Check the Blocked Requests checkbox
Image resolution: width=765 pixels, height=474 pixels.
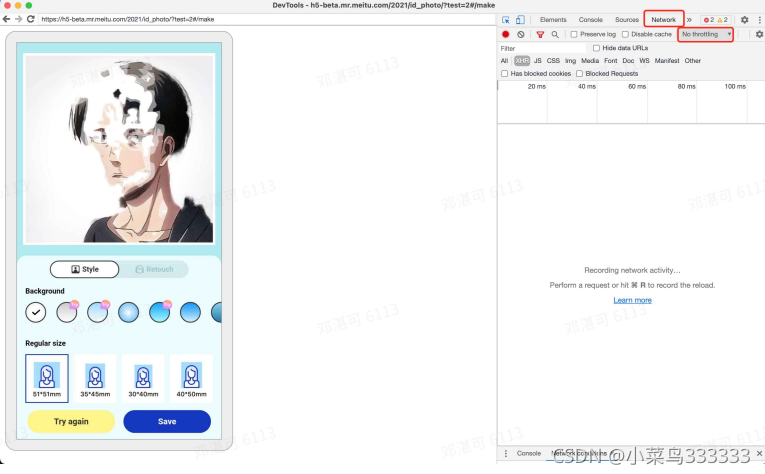click(x=579, y=73)
